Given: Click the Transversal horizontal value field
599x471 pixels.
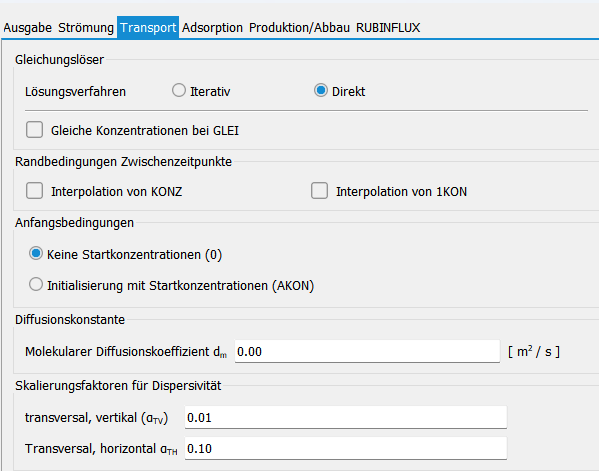Looking at the screenshot, I should tap(346, 448).
